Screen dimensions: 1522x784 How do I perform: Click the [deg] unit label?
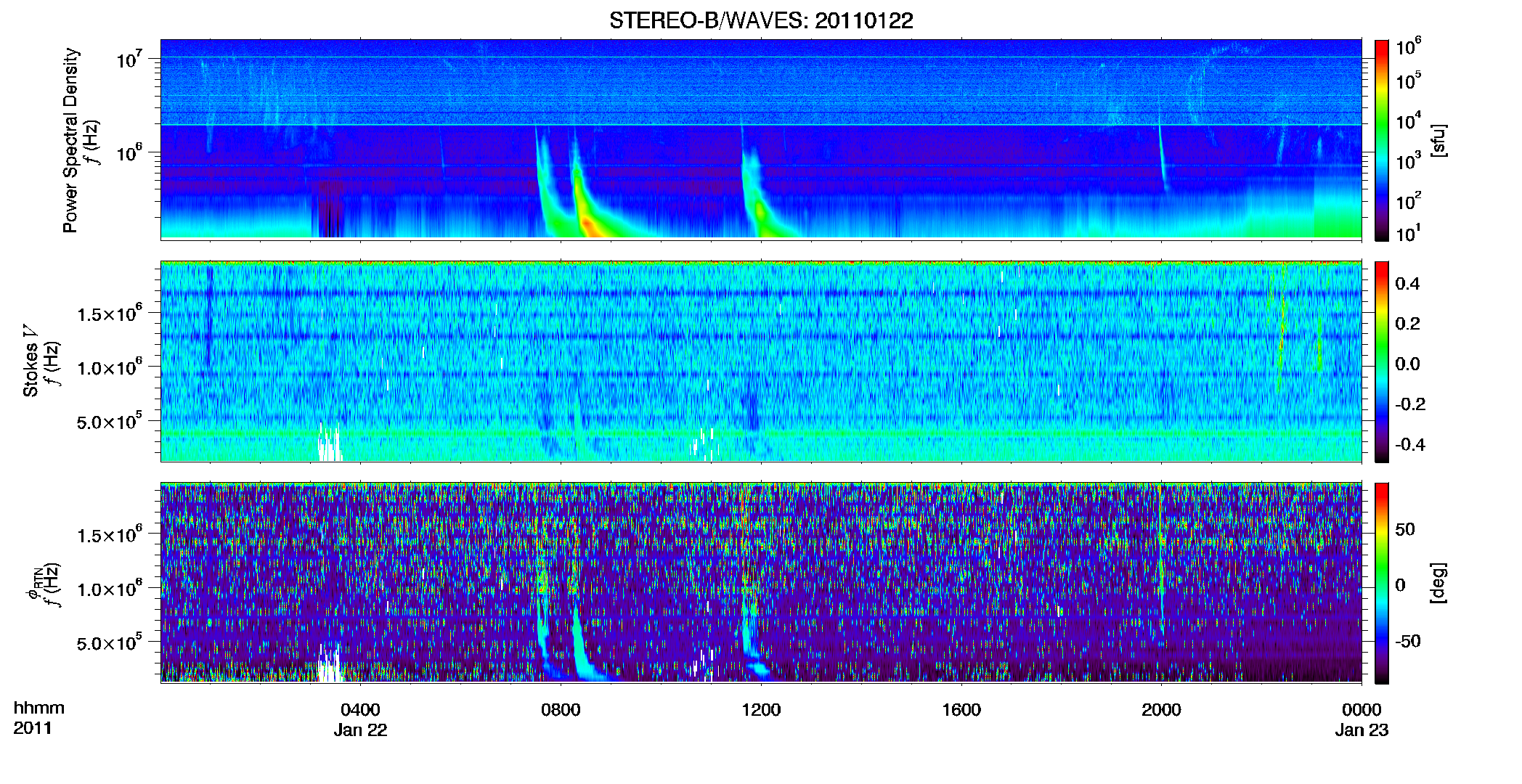(x=1438, y=583)
